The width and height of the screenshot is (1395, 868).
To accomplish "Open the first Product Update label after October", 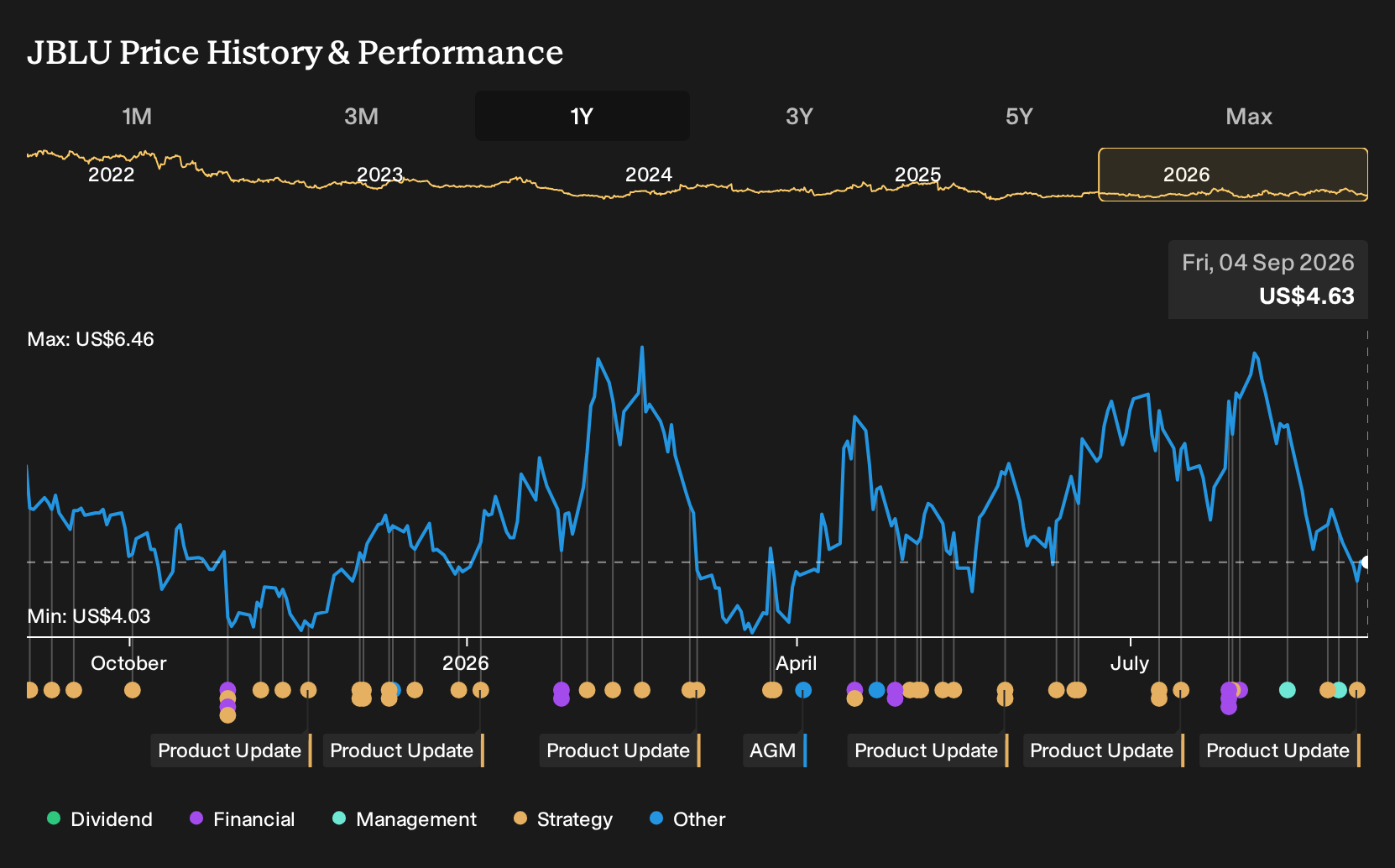I will click(232, 750).
